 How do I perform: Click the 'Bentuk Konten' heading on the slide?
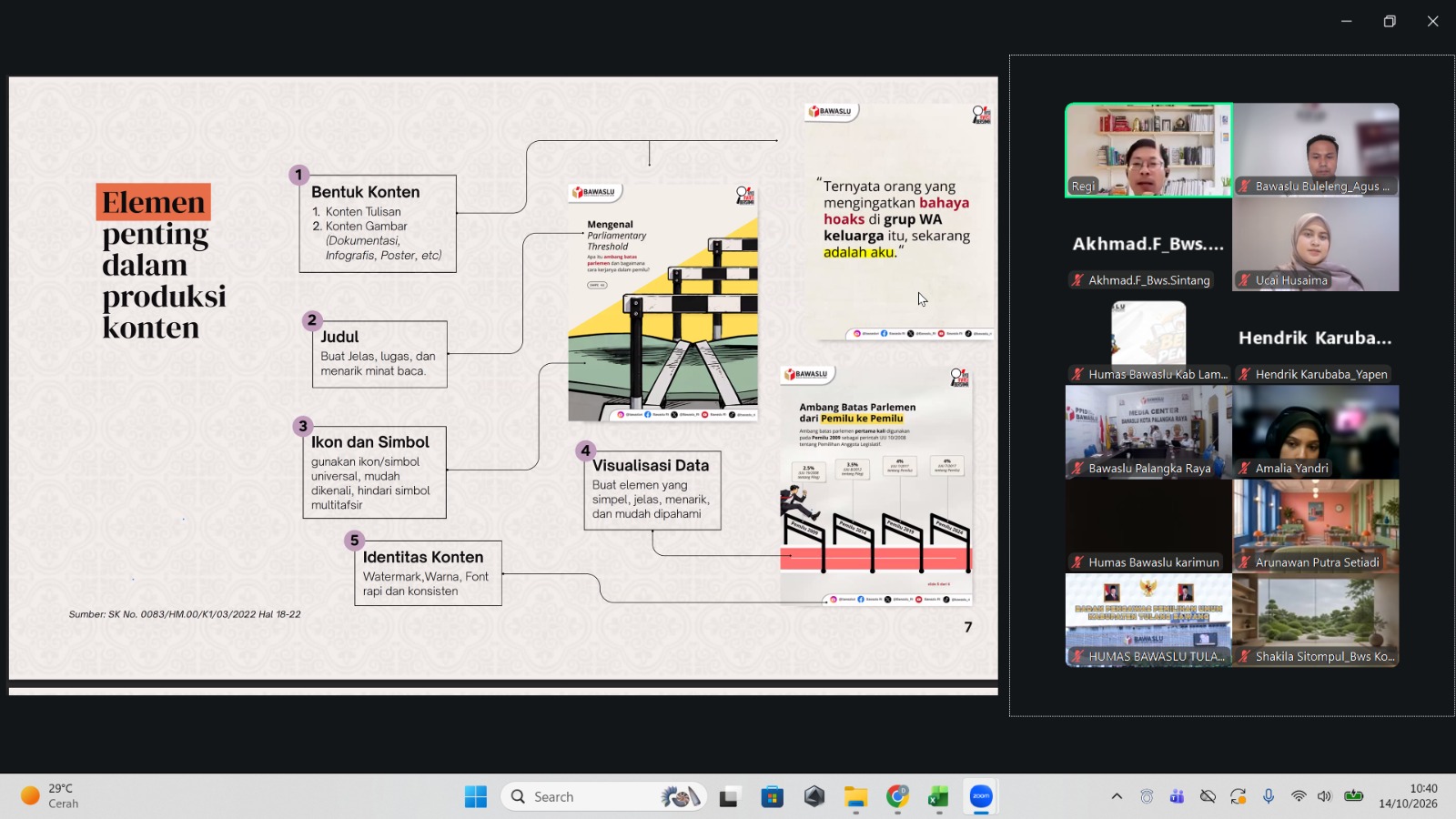coord(366,192)
